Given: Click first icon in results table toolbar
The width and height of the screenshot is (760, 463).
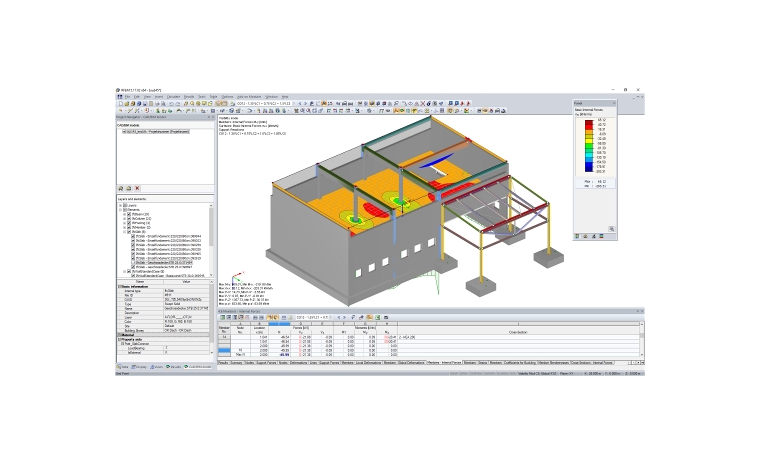Looking at the screenshot, I should [222, 317].
